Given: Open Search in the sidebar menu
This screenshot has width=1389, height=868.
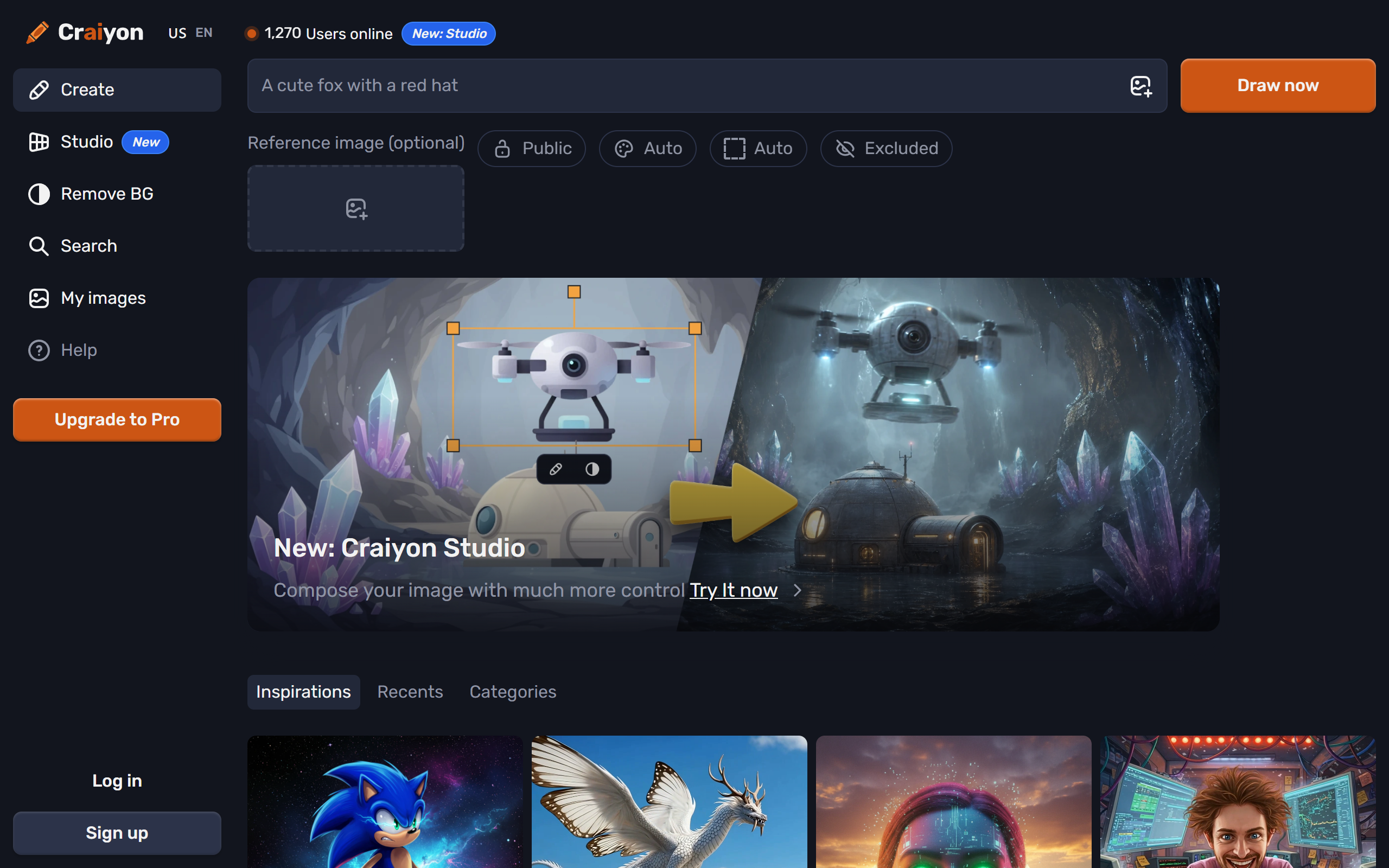Looking at the screenshot, I should click(x=117, y=246).
